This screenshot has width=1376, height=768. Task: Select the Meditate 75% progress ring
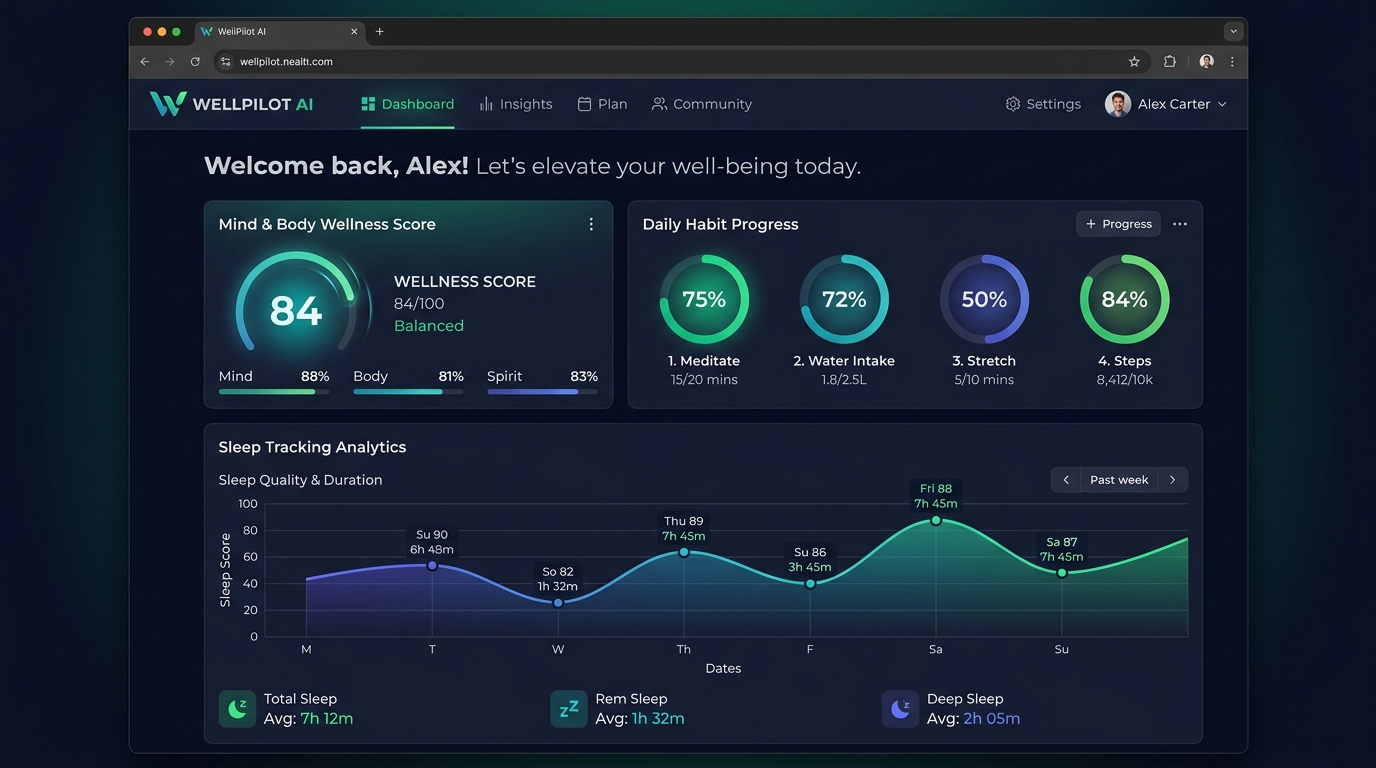coord(704,299)
